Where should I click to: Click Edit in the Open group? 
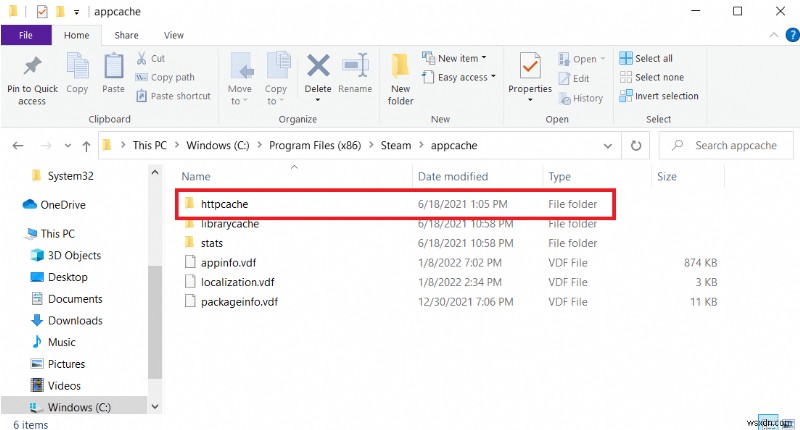tap(574, 79)
